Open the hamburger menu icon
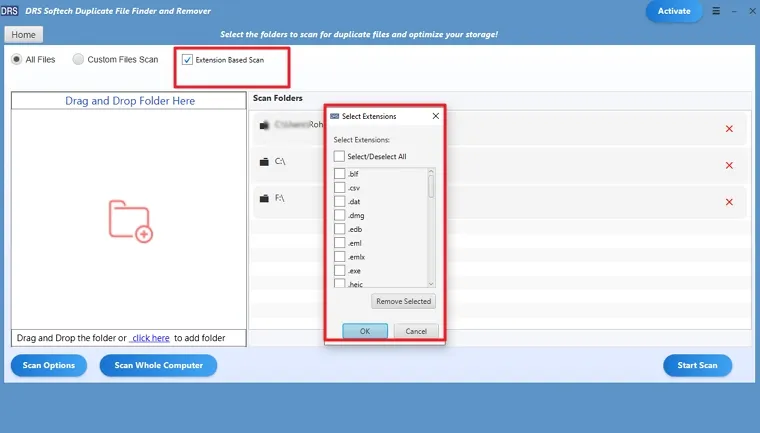 (716, 11)
